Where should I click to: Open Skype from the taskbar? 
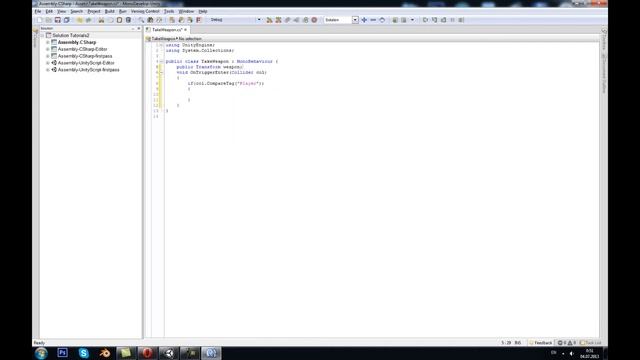click(84, 353)
